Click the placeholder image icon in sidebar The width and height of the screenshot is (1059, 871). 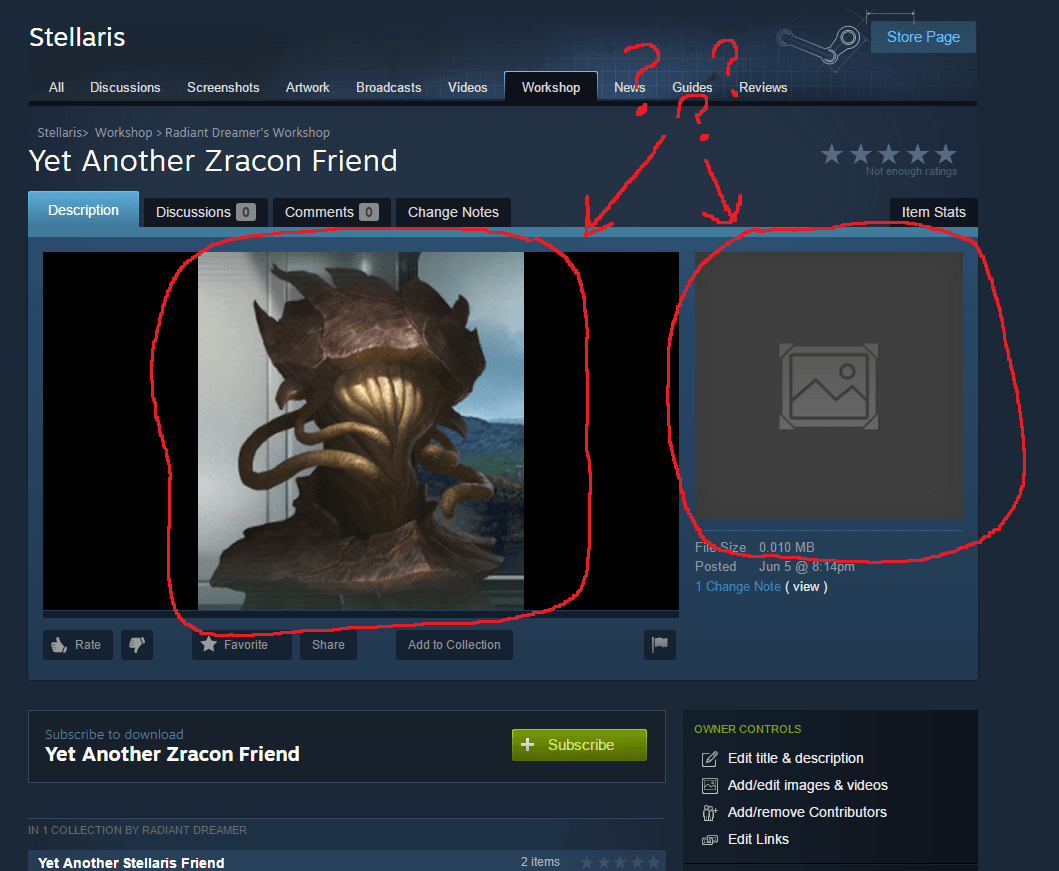[828, 385]
